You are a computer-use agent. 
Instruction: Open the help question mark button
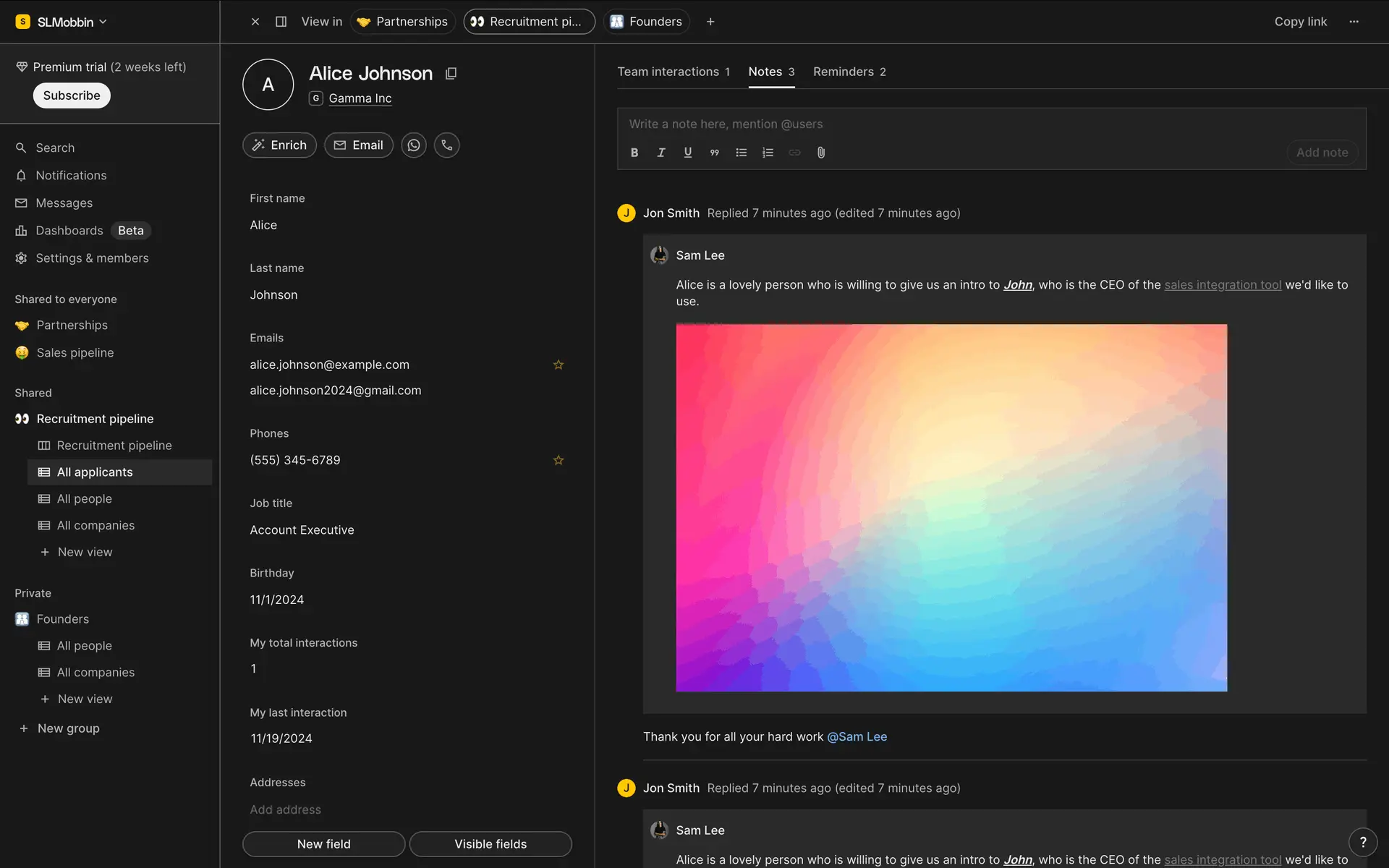click(1363, 842)
